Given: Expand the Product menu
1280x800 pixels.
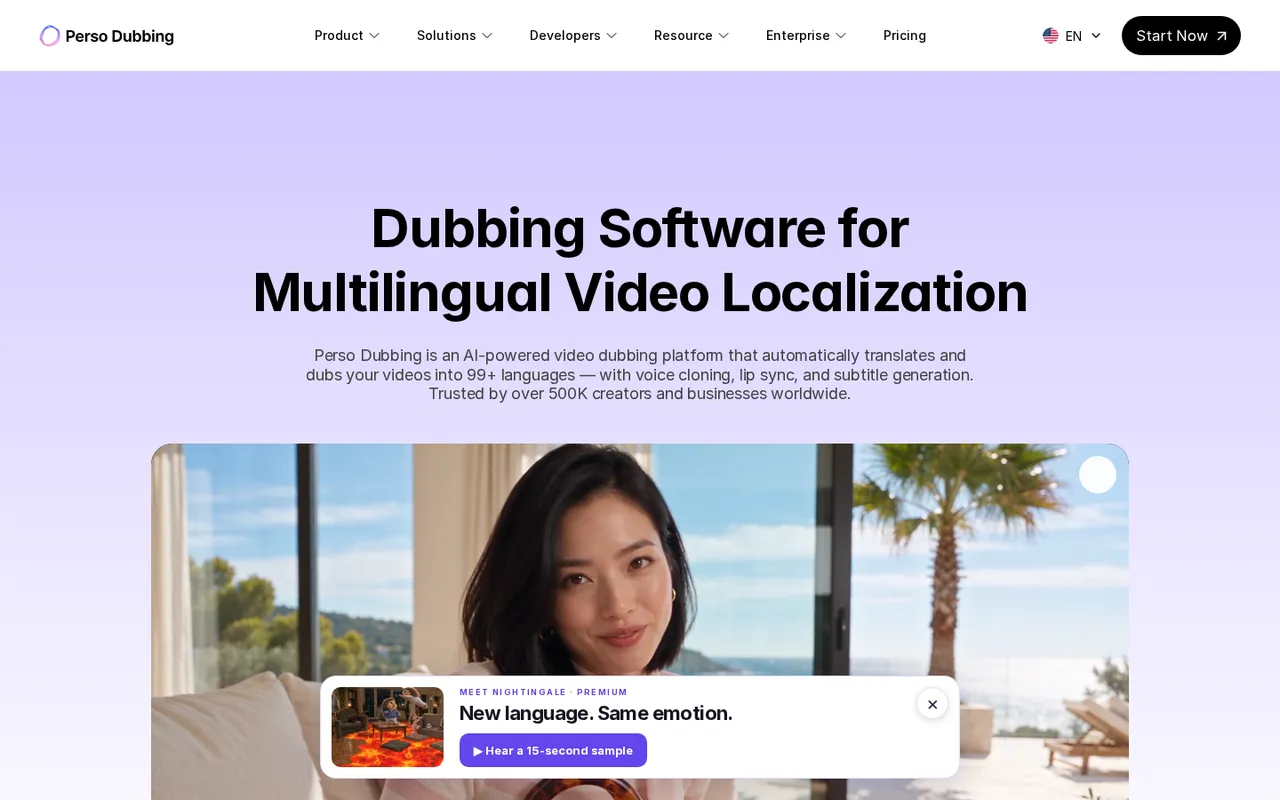Looking at the screenshot, I should [347, 36].
